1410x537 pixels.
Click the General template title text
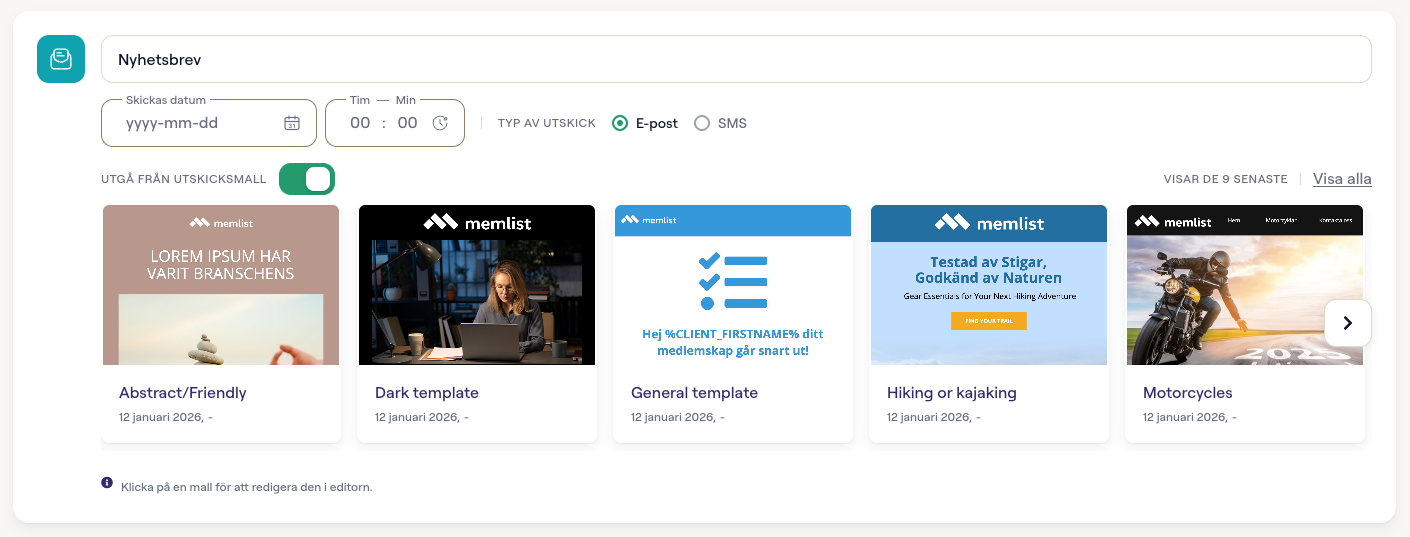click(694, 393)
